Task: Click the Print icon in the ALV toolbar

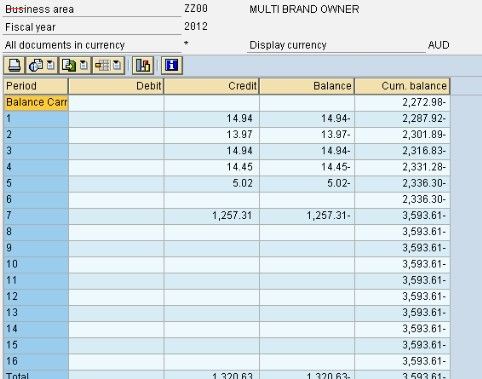Action: click(14, 65)
